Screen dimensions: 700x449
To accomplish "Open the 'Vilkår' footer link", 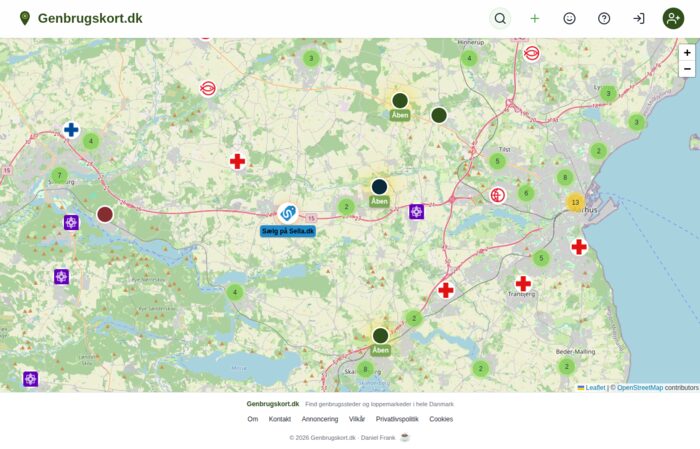I will click(x=357, y=419).
